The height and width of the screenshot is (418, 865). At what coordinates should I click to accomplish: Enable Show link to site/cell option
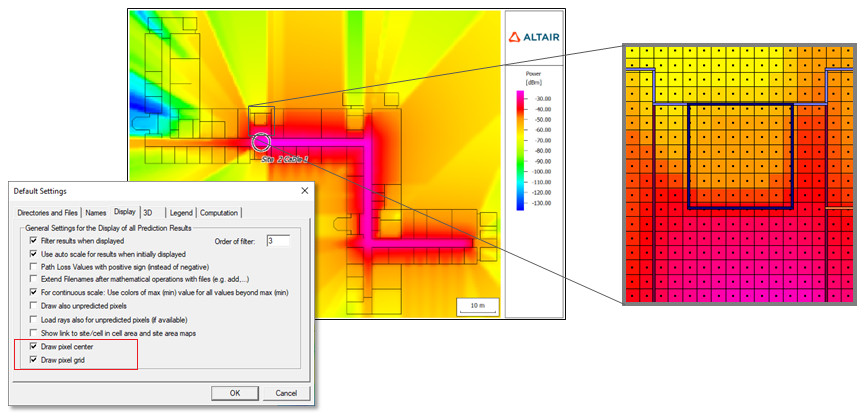[x=34, y=330]
